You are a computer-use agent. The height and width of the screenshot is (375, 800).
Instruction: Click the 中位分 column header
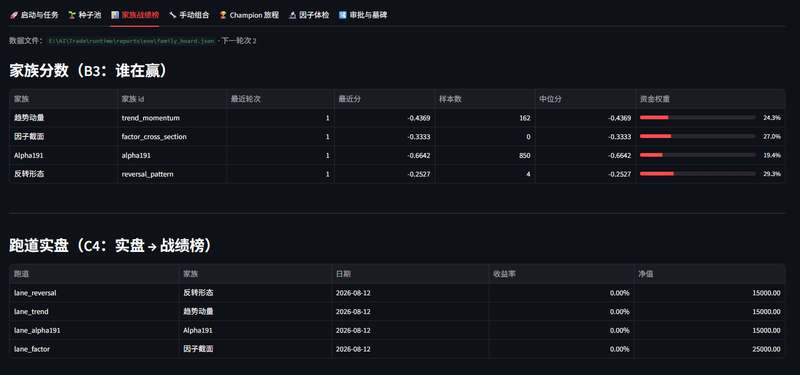coord(585,99)
